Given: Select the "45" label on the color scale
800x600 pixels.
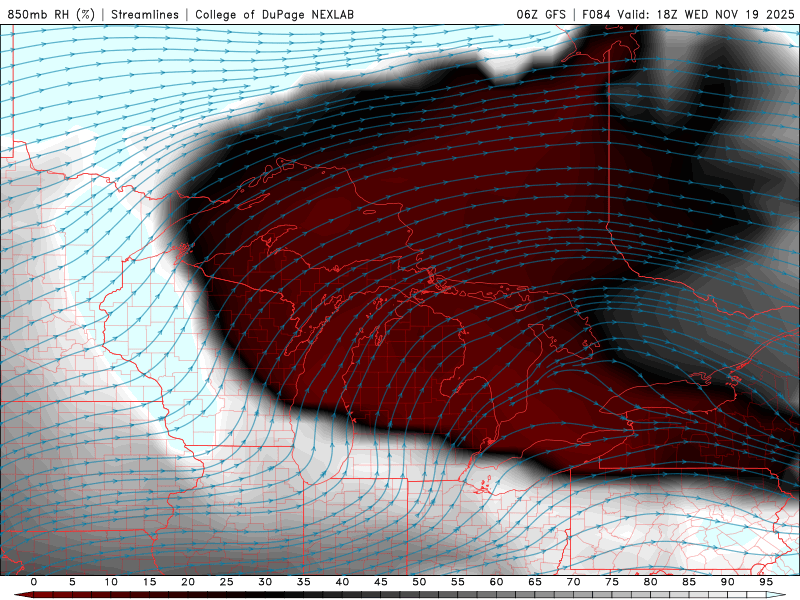Looking at the screenshot, I should click(381, 582).
